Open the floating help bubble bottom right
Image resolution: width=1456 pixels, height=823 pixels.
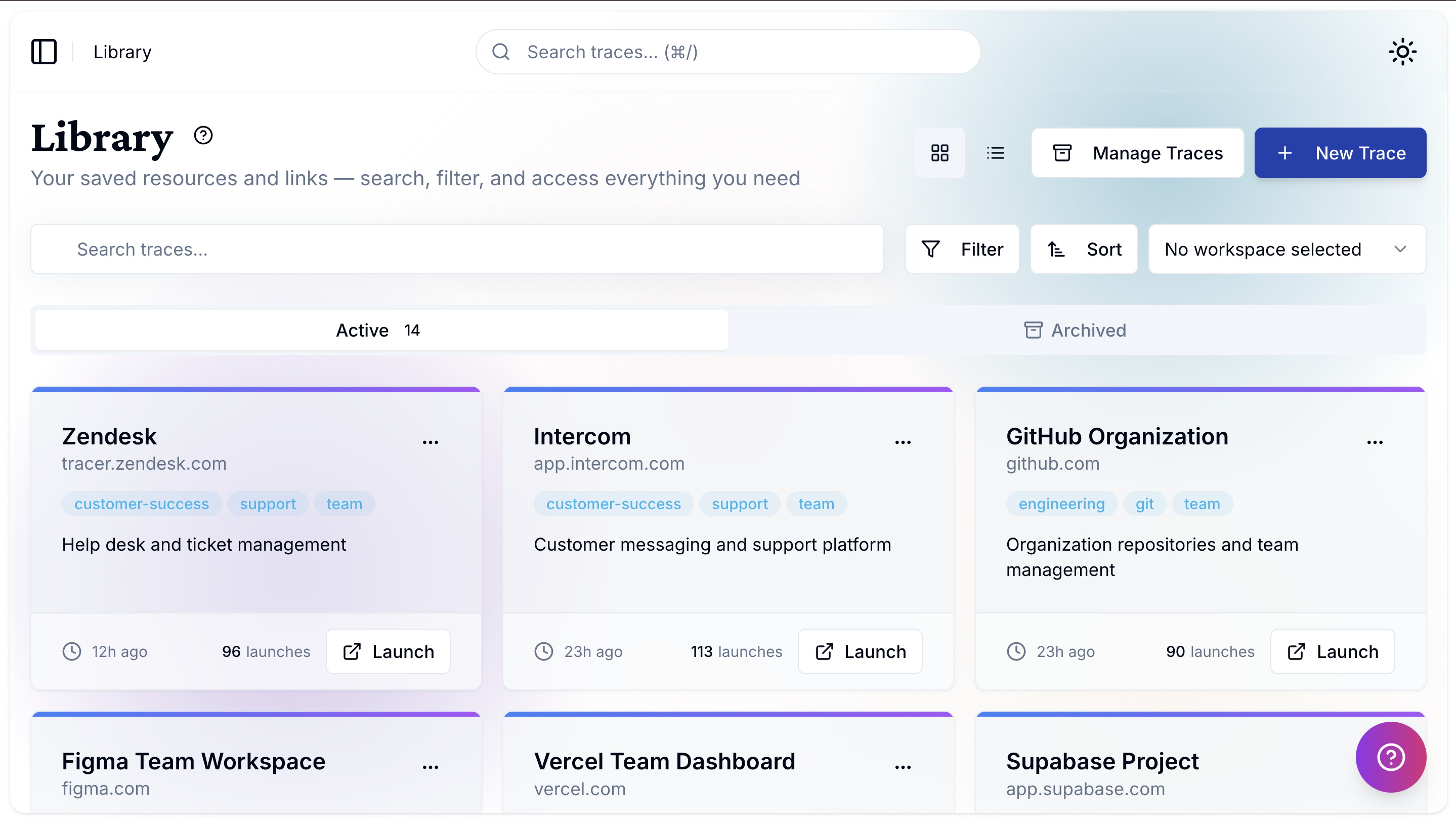pyautogui.click(x=1391, y=757)
